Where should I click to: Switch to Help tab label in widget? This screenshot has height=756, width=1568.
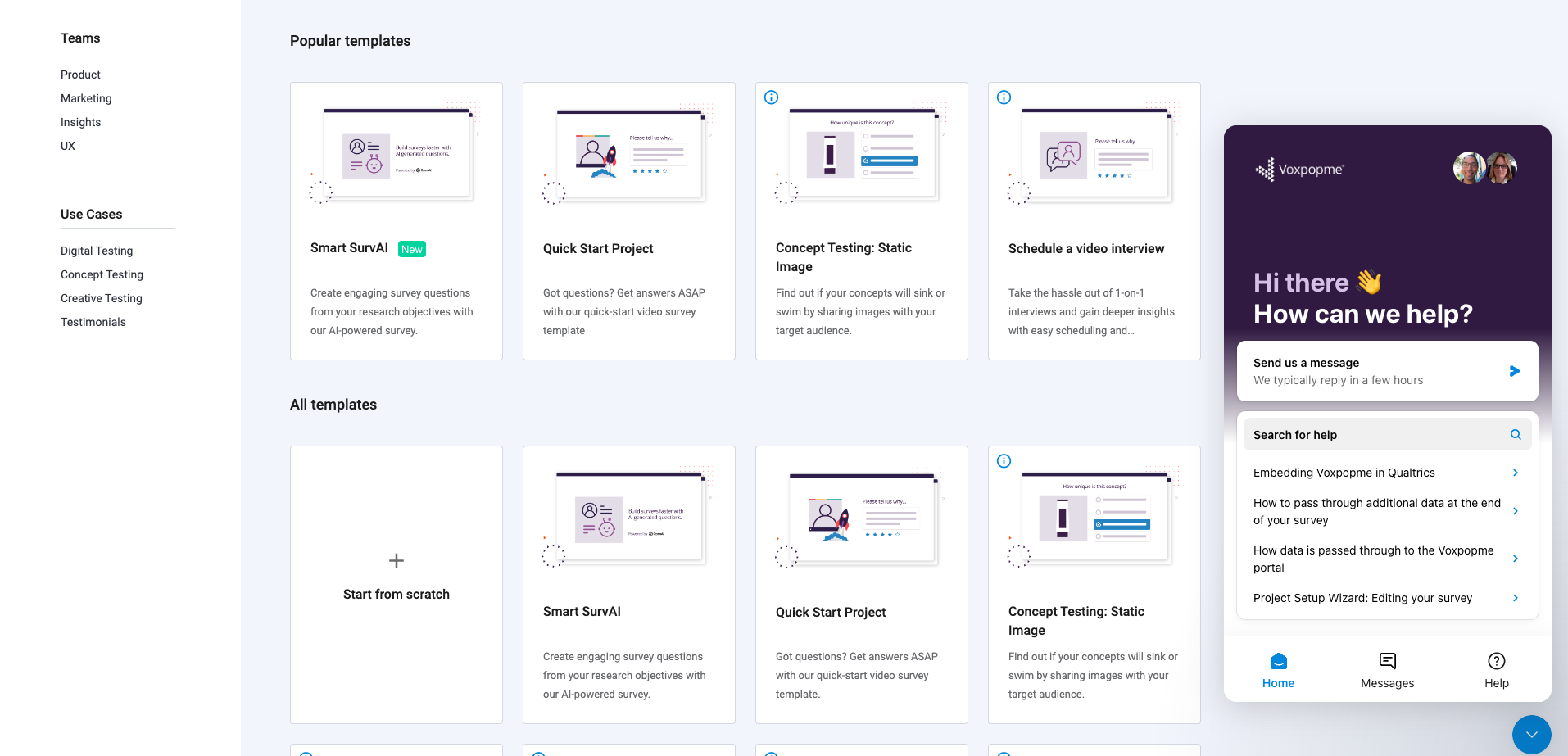[1496, 683]
